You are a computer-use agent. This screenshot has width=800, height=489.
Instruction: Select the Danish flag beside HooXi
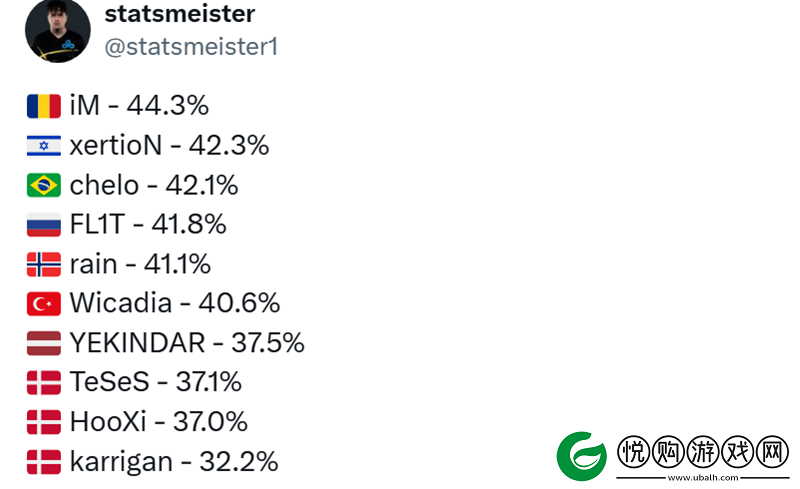pos(44,422)
